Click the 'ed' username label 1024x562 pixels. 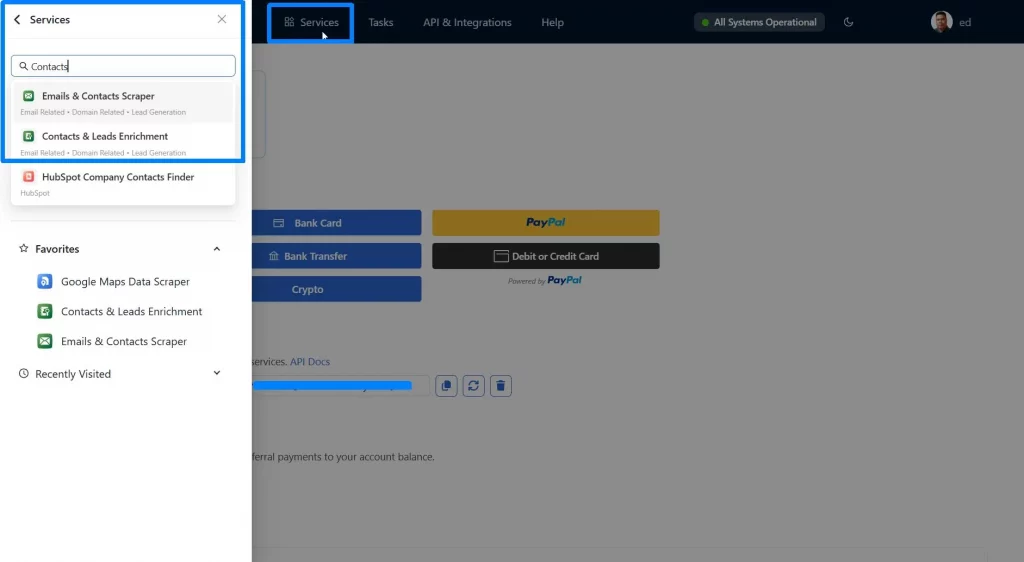click(965, 22)
